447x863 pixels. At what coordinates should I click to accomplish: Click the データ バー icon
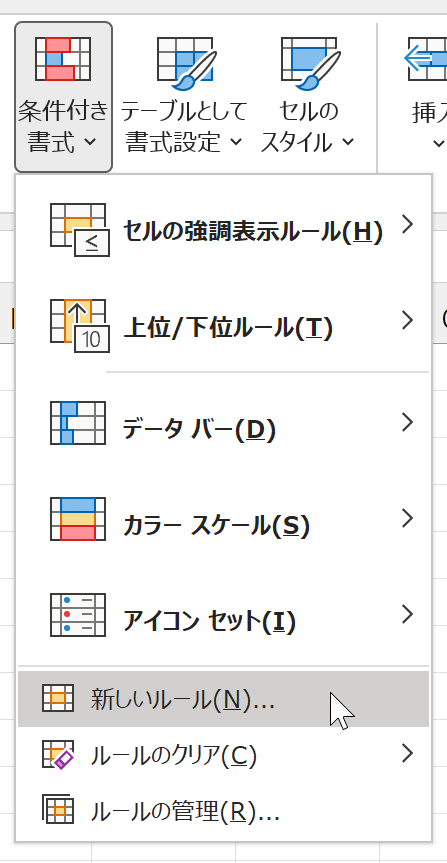[78, 423]
